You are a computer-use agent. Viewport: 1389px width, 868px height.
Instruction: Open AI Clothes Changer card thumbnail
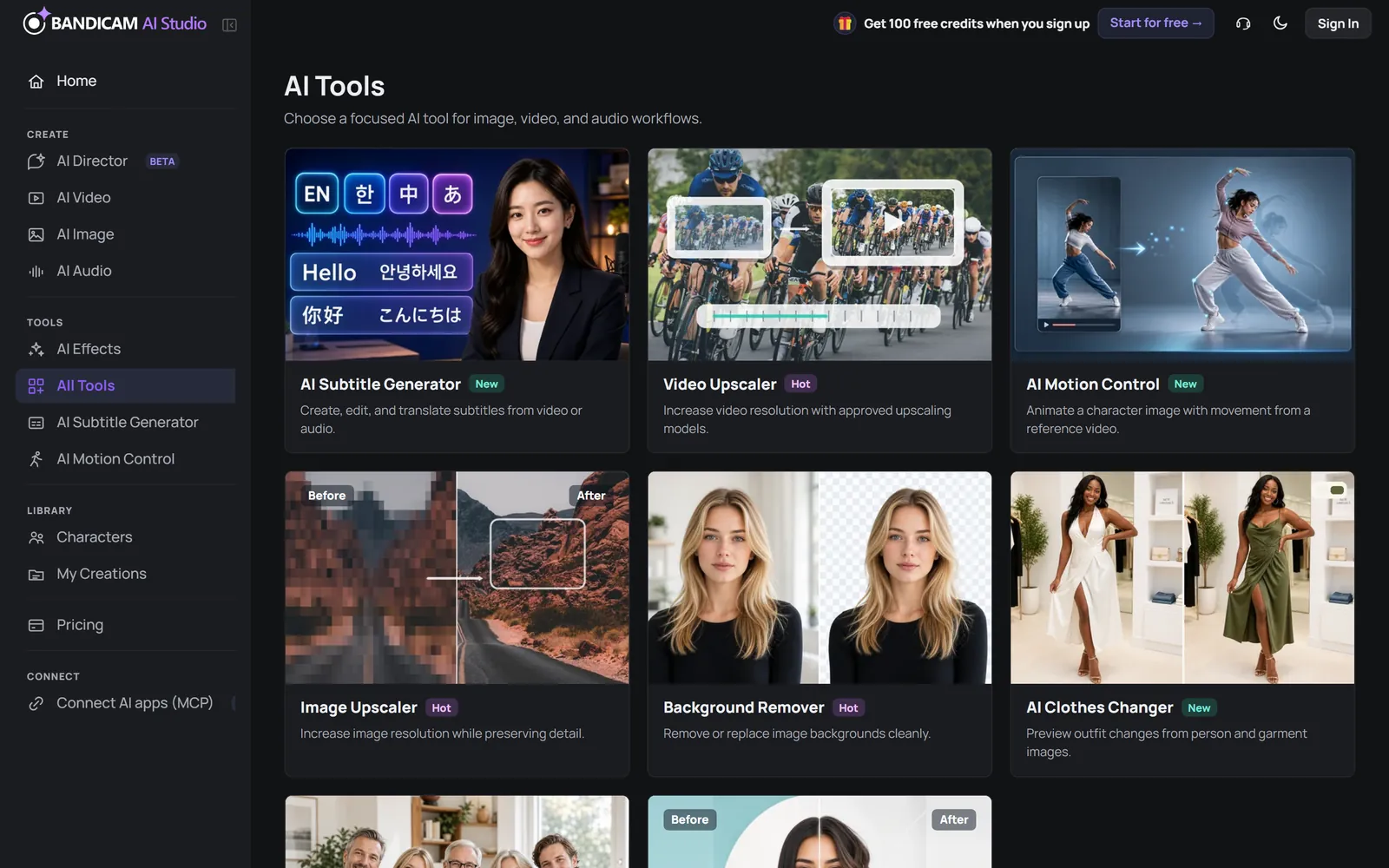pos(1182,578)
